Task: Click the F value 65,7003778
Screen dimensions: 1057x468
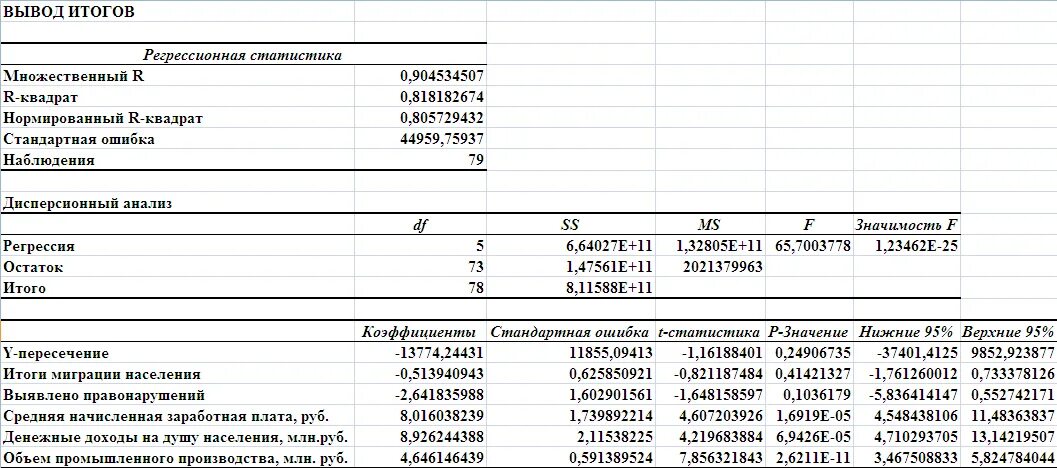Action: (x=813, y=246)
